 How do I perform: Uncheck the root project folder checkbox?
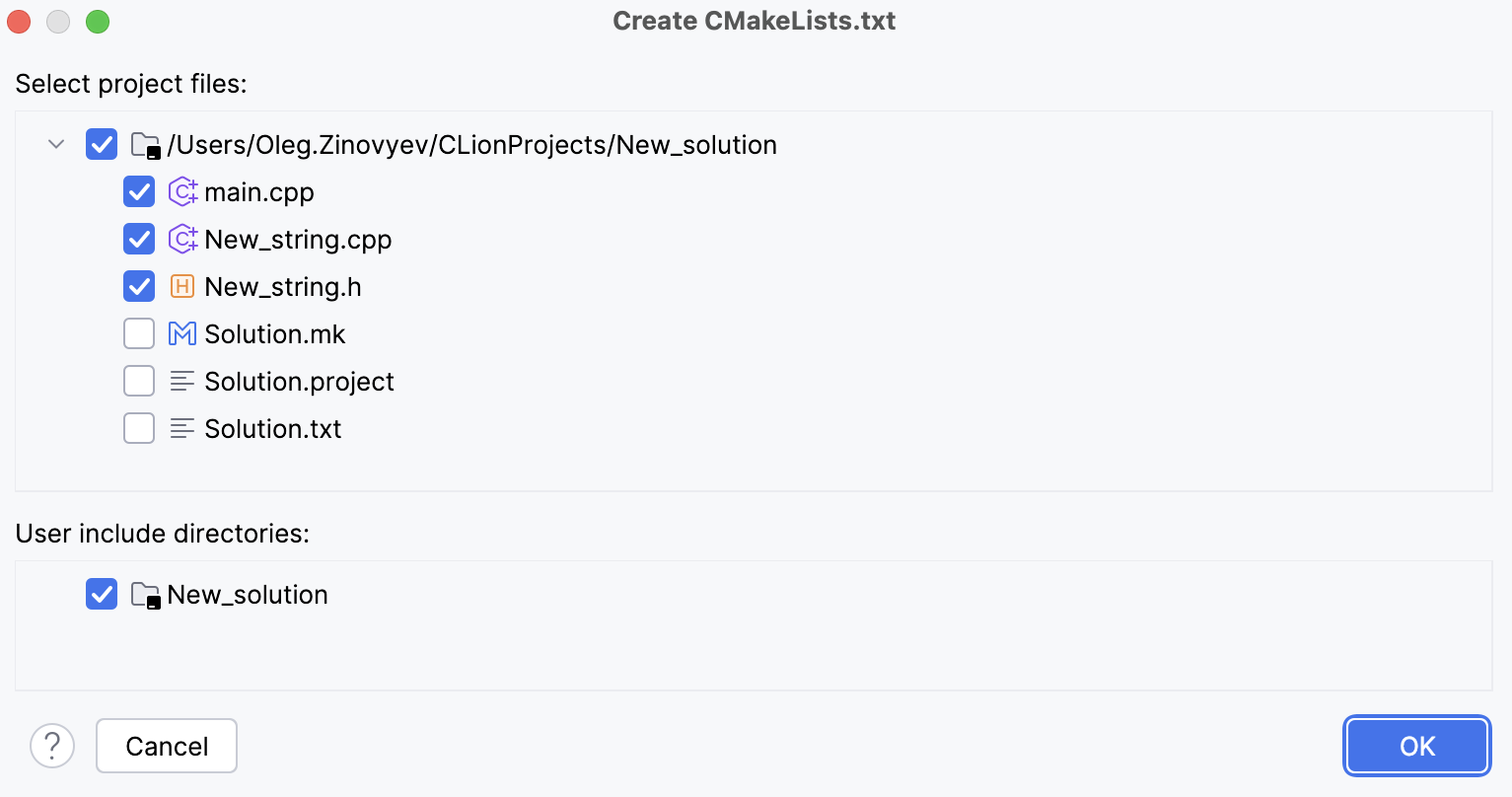point(102,144)
